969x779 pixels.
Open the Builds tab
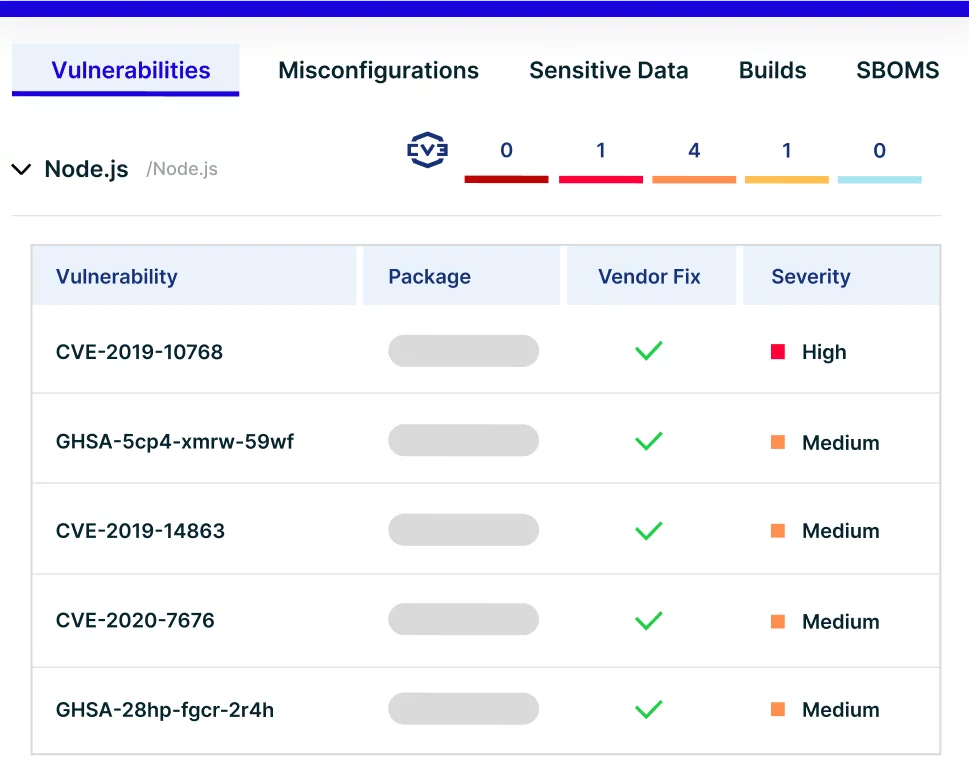pyautogui.click(x=772, y=70)
